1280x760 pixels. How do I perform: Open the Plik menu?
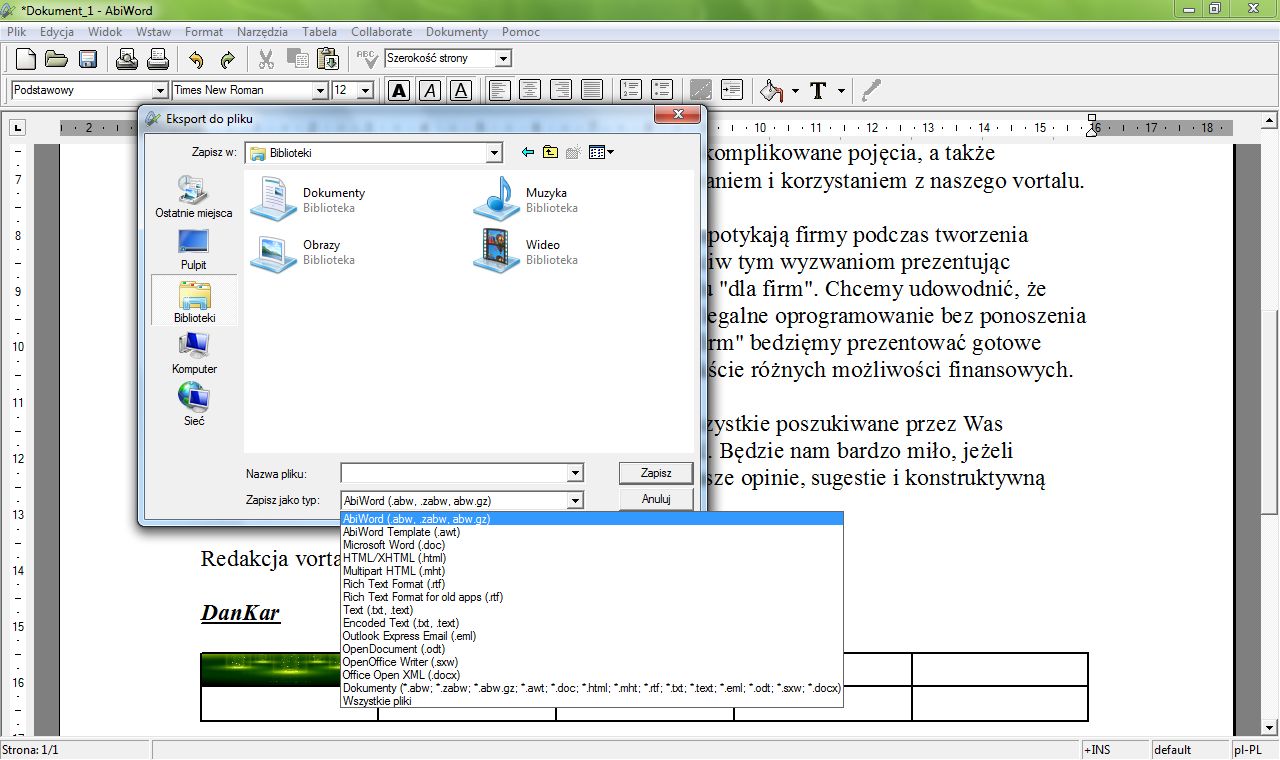click(16, 32)
